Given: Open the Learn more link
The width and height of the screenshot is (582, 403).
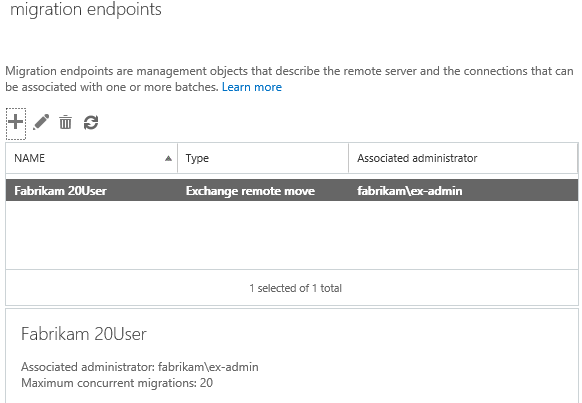Looking at the screenshot, I should 252,87.
